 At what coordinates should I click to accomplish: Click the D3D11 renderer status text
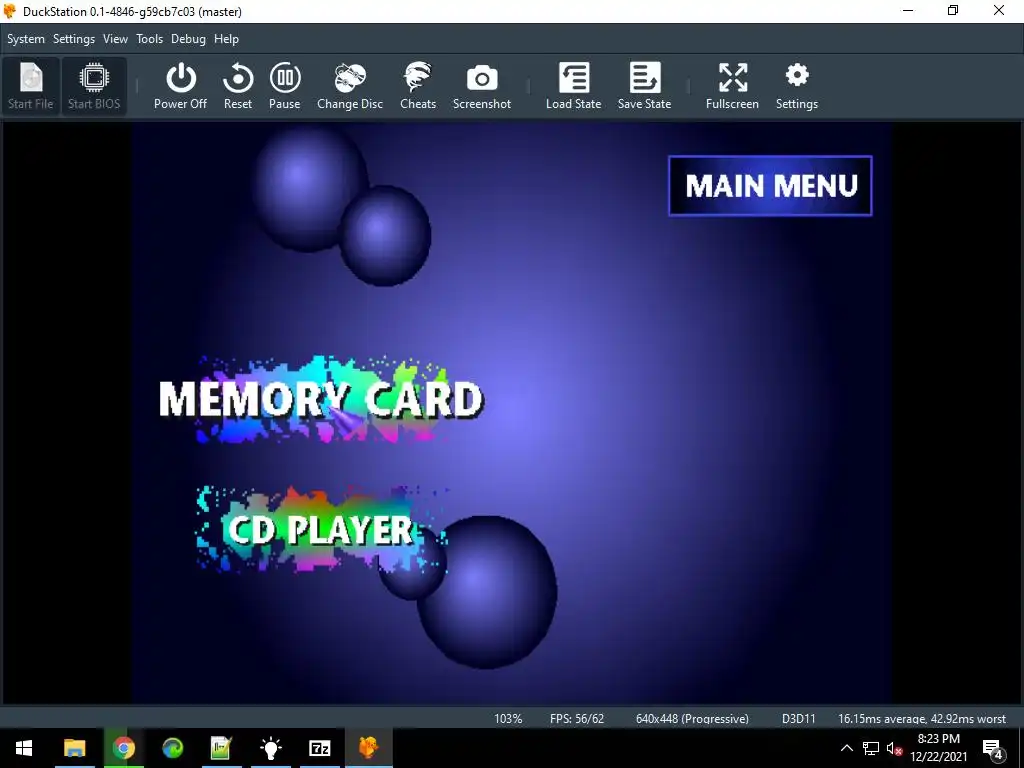[799, 718]
